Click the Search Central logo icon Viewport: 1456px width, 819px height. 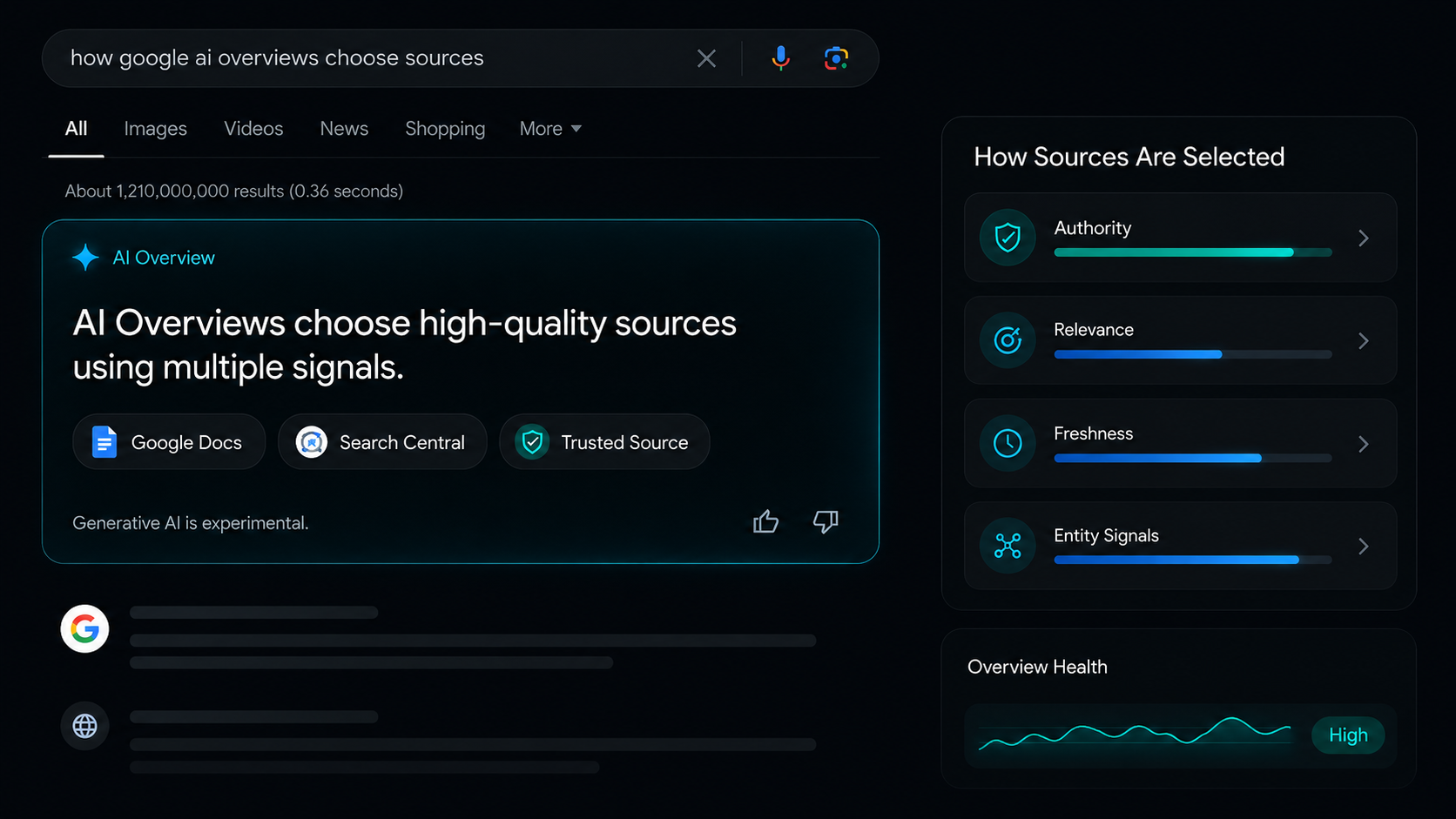tap(311, 442)
